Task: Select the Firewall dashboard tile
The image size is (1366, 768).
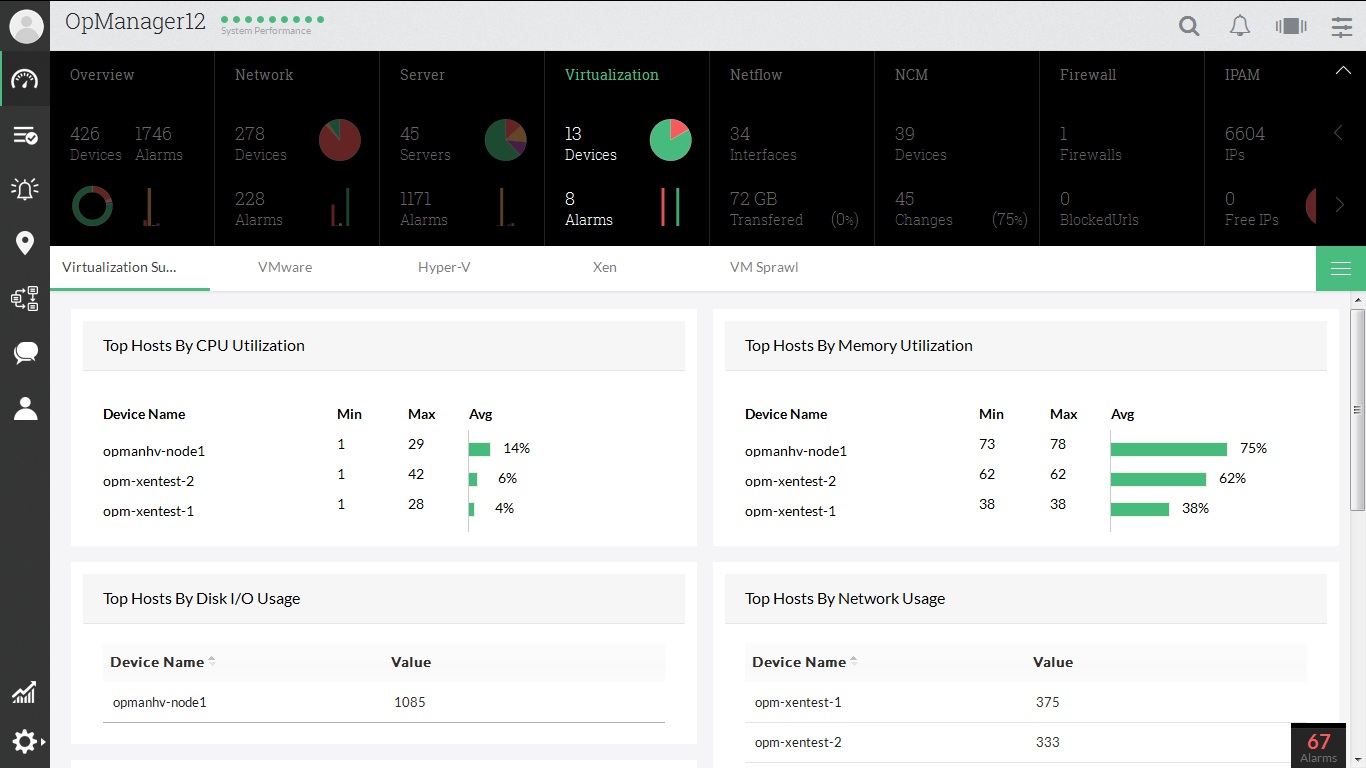Action: [x=1122, y=148]
